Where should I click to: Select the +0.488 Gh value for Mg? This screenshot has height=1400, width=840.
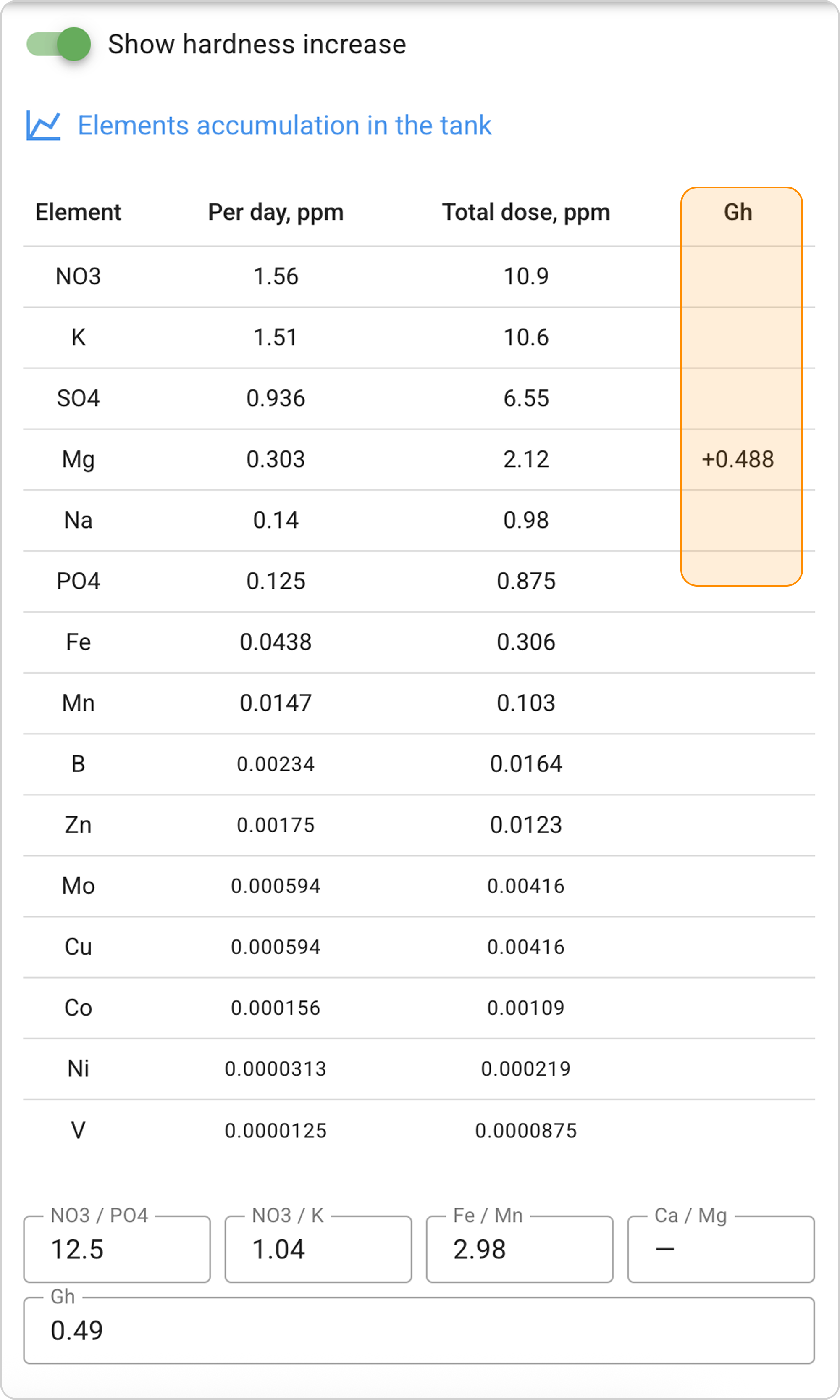click(x=738, y=459)
